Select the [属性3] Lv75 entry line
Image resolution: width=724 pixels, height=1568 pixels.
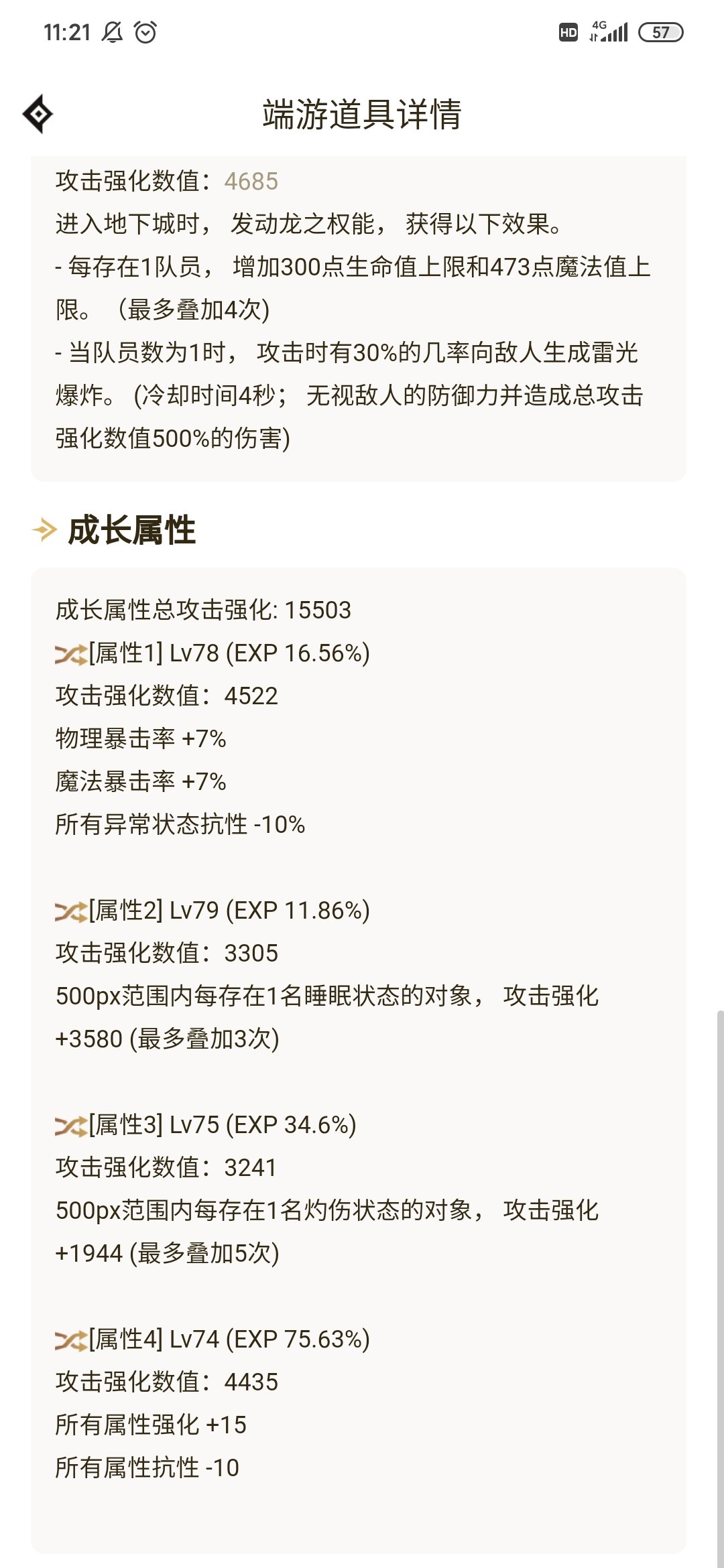[x=206, y=1125]
